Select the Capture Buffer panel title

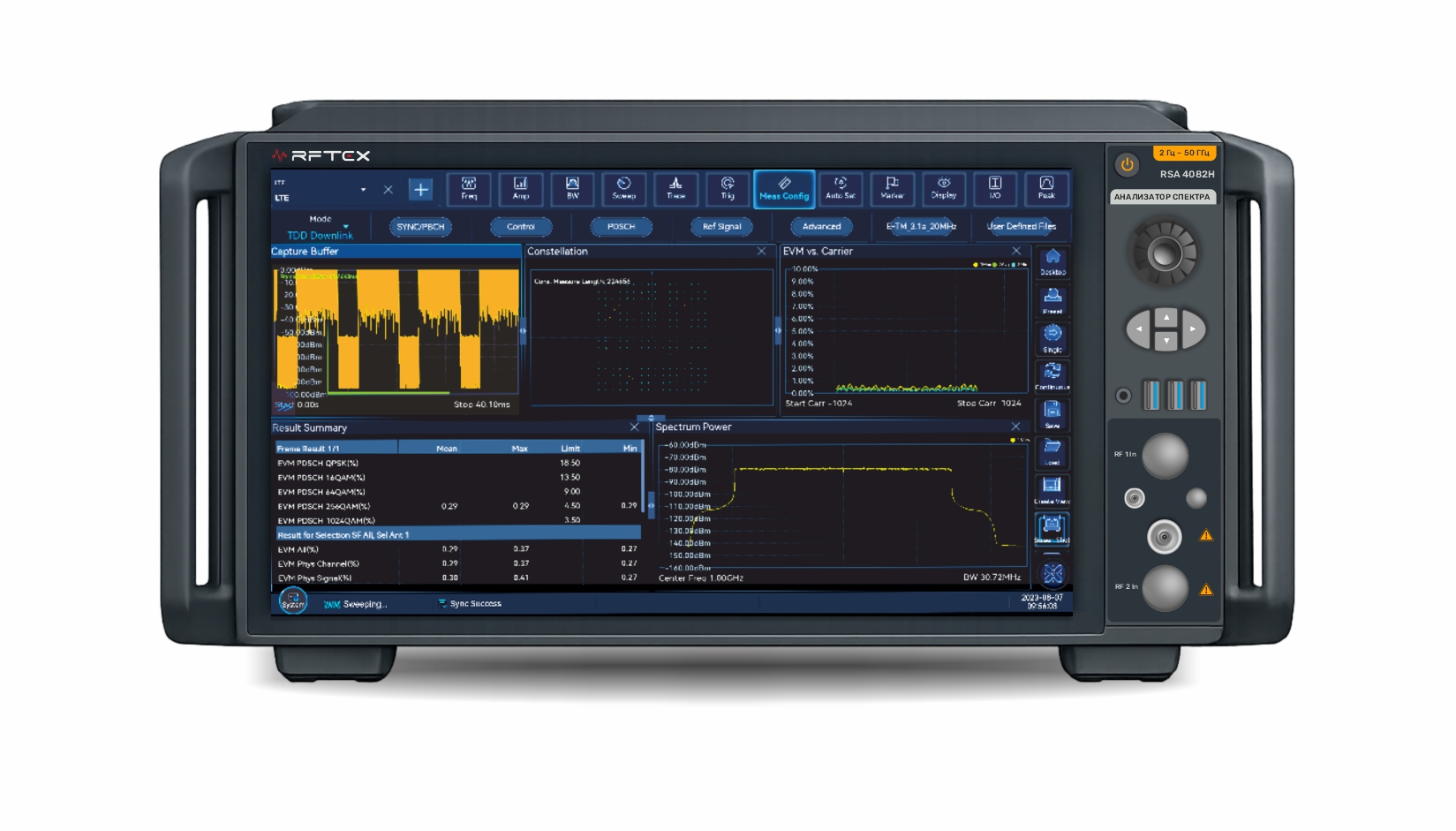click(305, 252)
